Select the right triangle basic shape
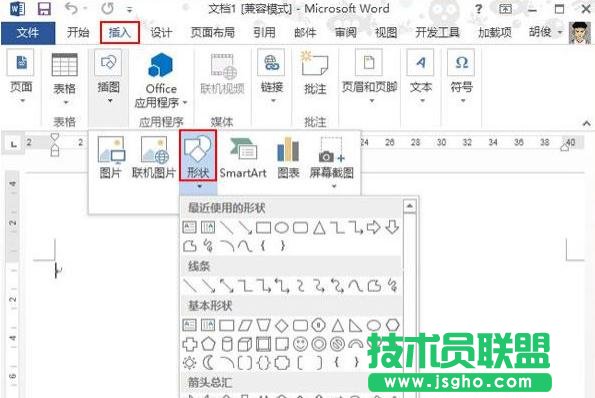The image size is (595, 398). [x=355, y=326]
